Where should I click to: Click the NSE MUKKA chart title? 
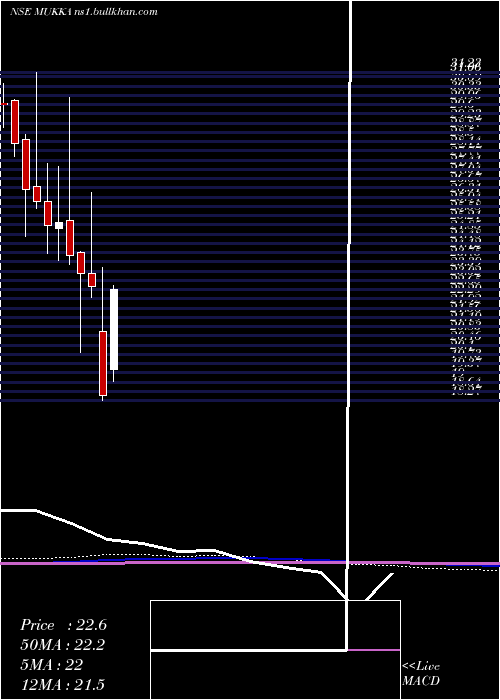(83, 12)
